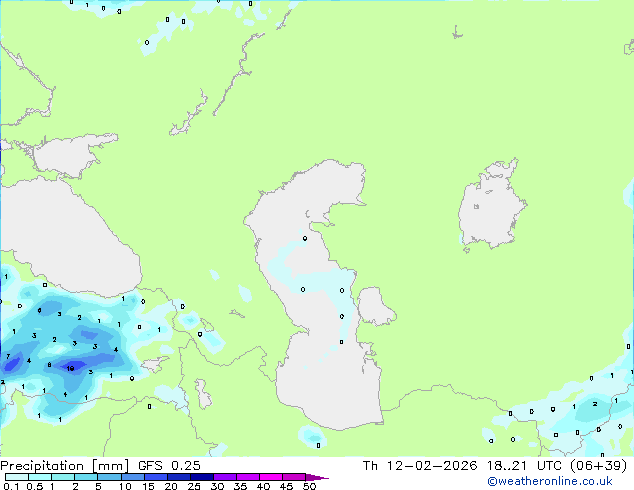Screen dimensions: 634x490
Task: Click the '40' legend scale label
Action: coord(263,486)
